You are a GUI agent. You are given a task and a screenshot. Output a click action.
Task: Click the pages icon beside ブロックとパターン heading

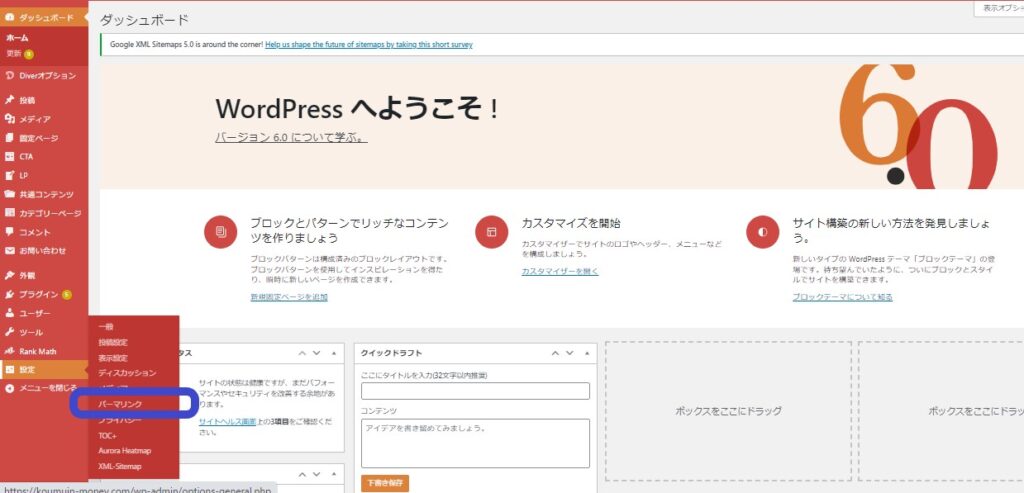(x=221, y=232)
